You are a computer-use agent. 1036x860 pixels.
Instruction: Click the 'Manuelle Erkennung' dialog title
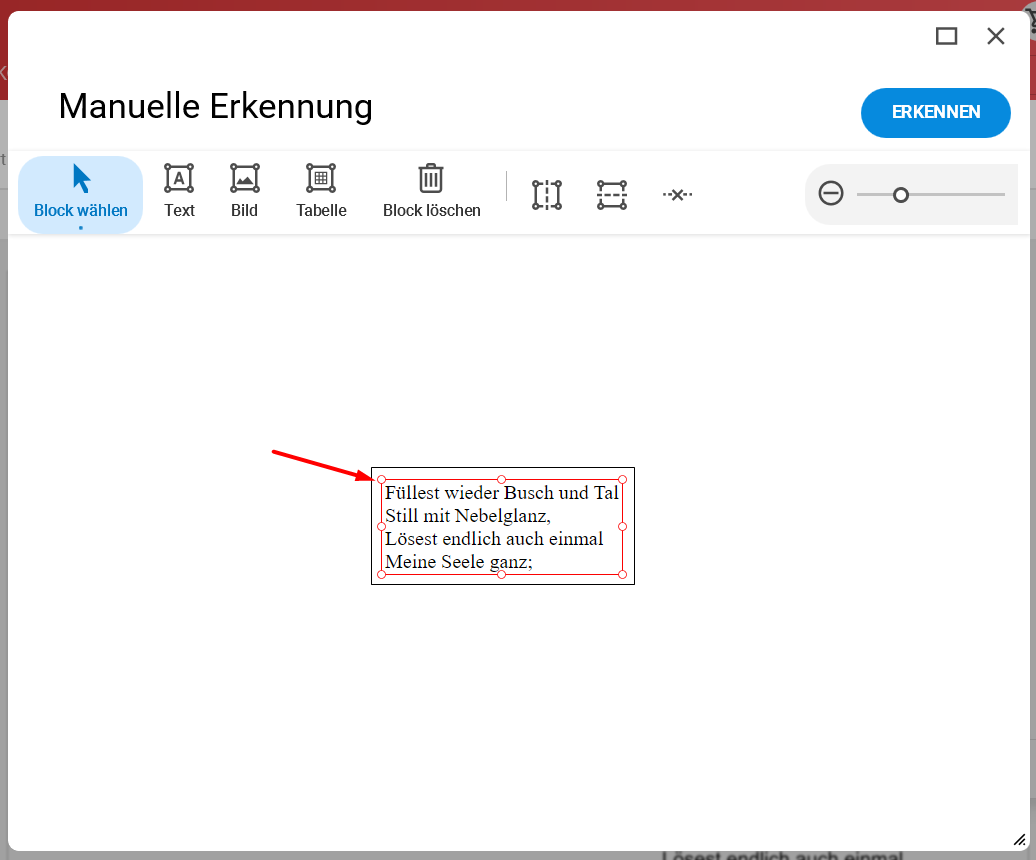[215, 106]
